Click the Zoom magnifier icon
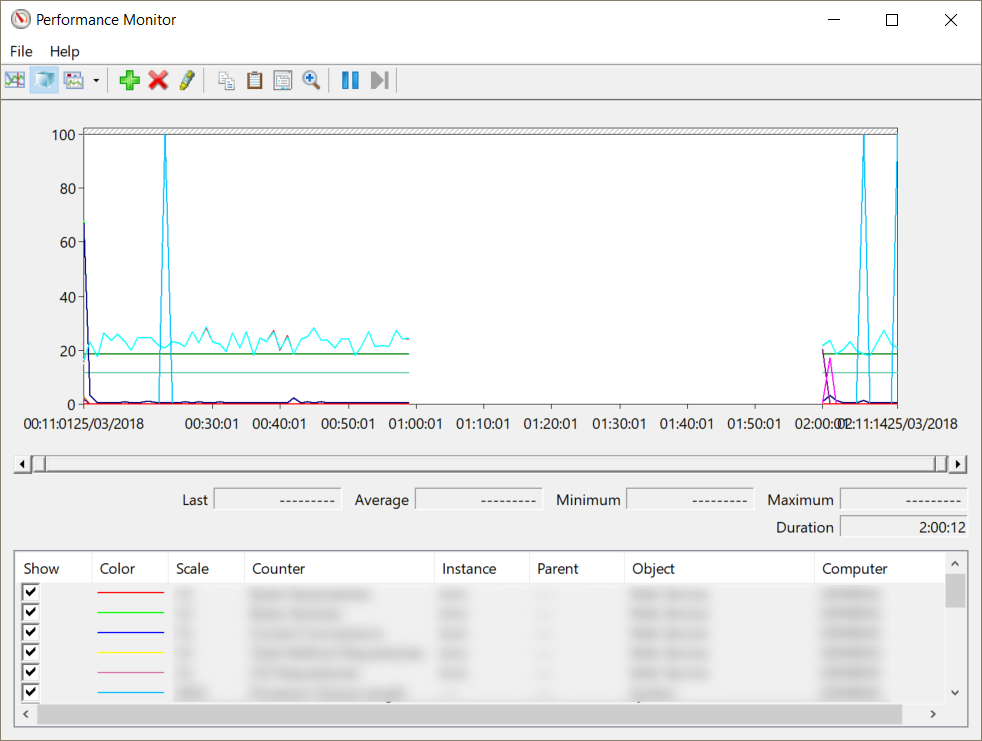 311,80
